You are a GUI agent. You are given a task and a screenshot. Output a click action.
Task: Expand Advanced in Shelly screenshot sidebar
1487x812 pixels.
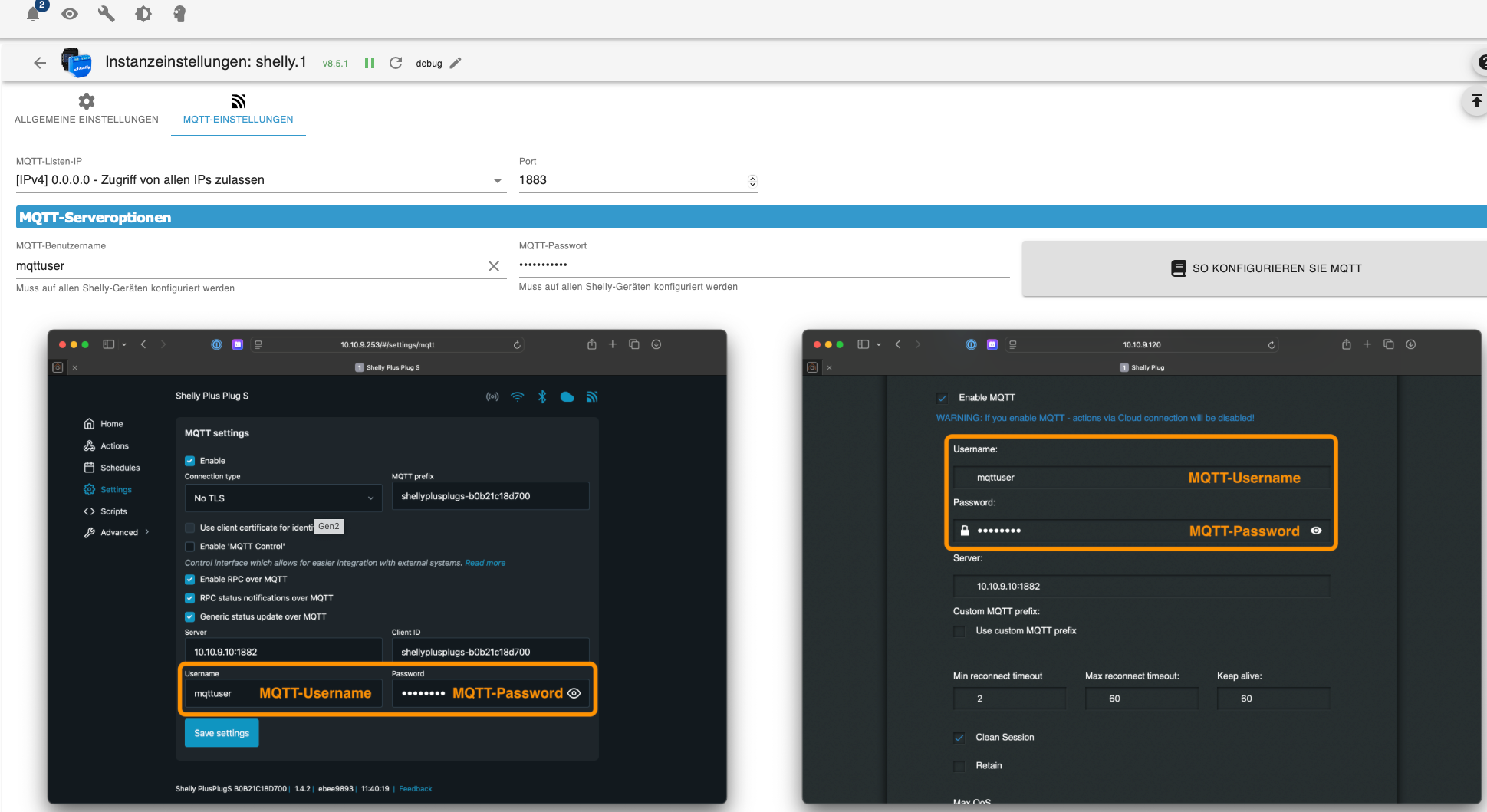117,533
